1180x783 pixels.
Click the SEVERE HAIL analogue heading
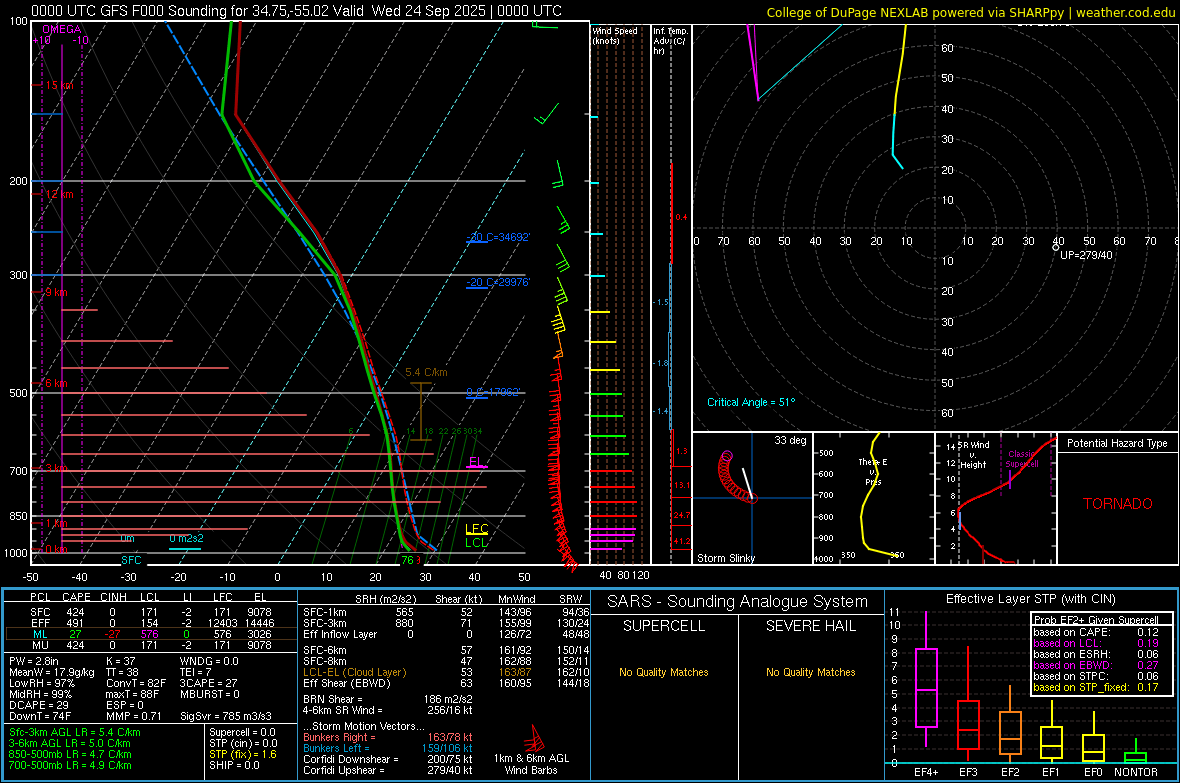click(x=810, y=626)
